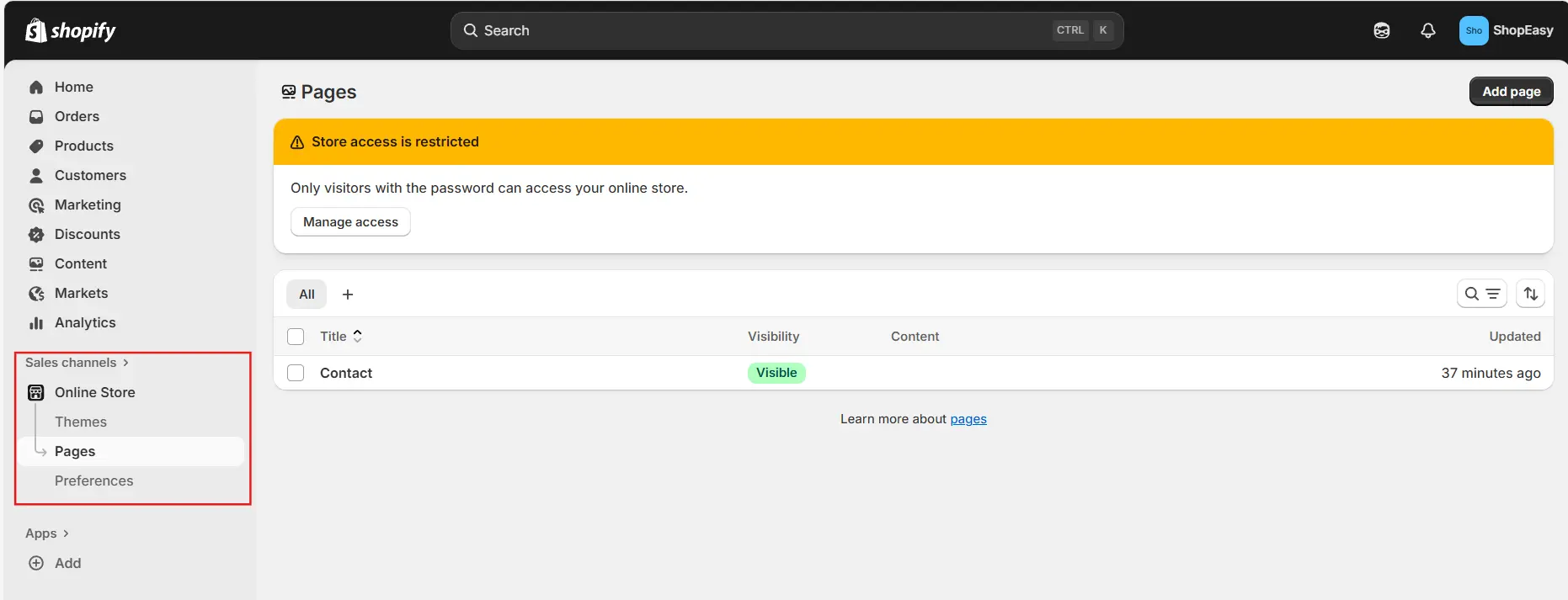Open notifications bell
This screenshot has width=1568, height=600.
[x=1428, y=30]
